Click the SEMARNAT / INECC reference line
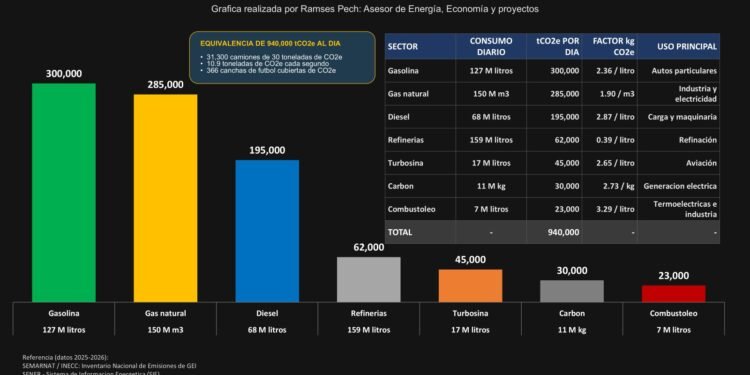750x375 pixels. coord(109,365)
